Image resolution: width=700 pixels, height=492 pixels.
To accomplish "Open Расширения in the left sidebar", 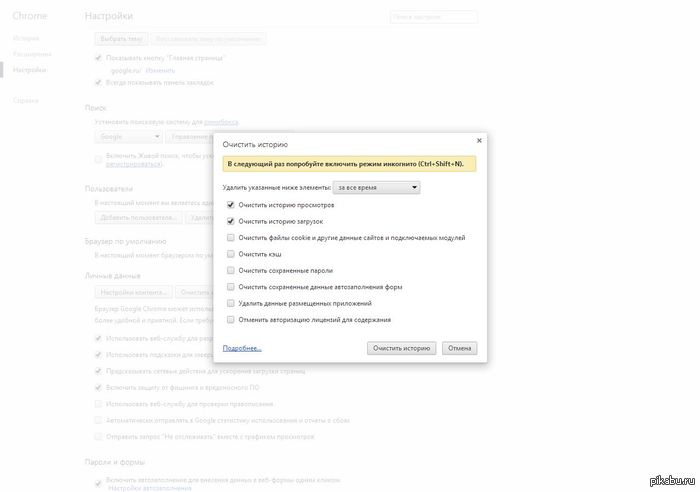I will (30, 54).
